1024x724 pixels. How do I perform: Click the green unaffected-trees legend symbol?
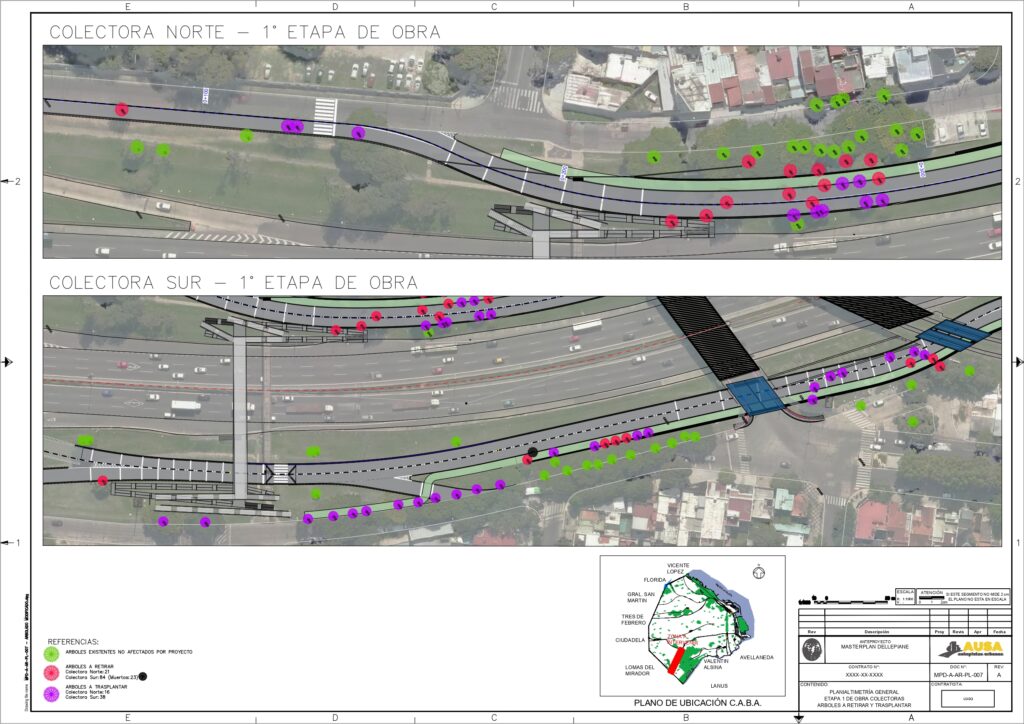[51, 652]
